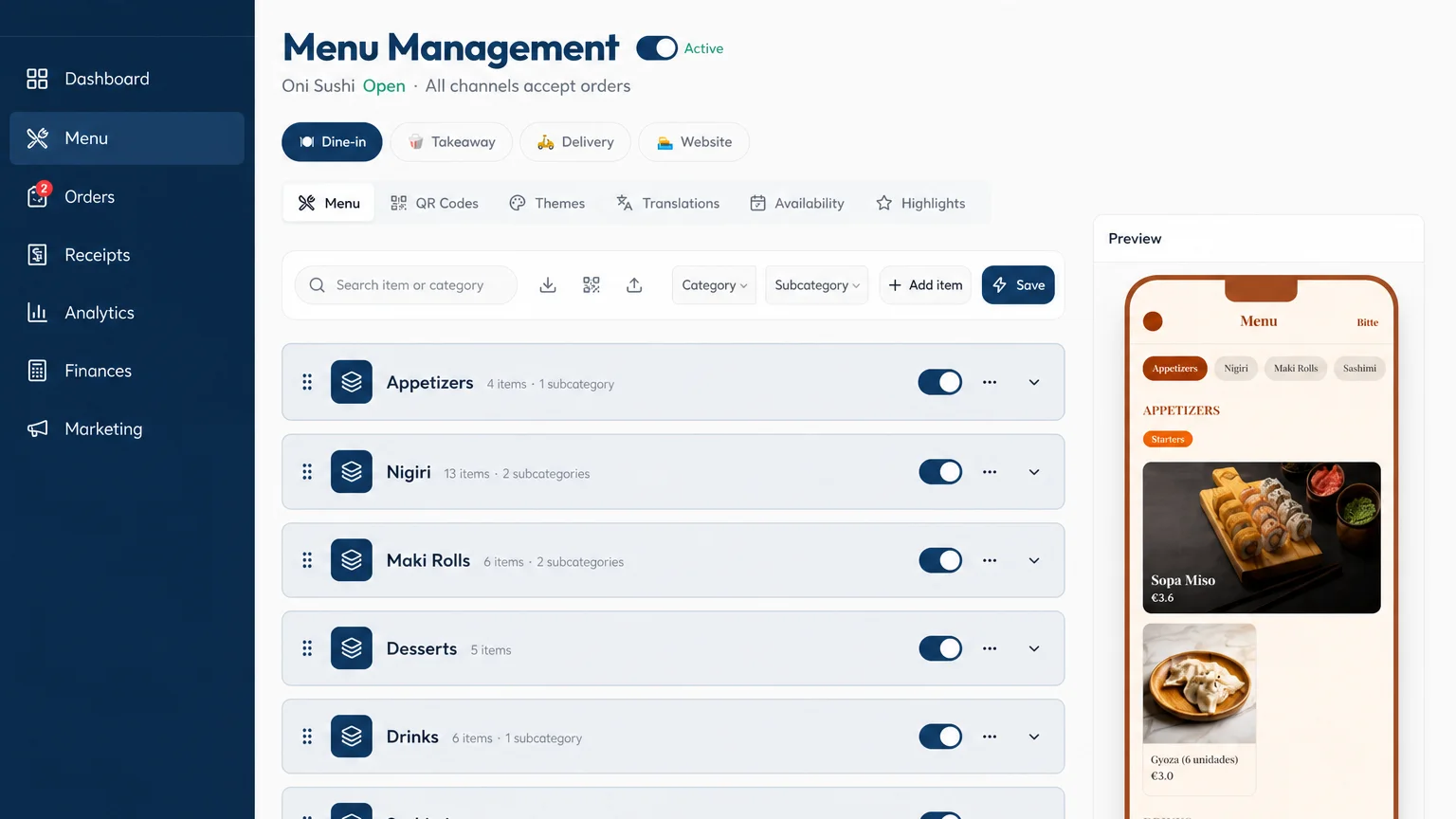Open the Category dropdown

[714, 285]
